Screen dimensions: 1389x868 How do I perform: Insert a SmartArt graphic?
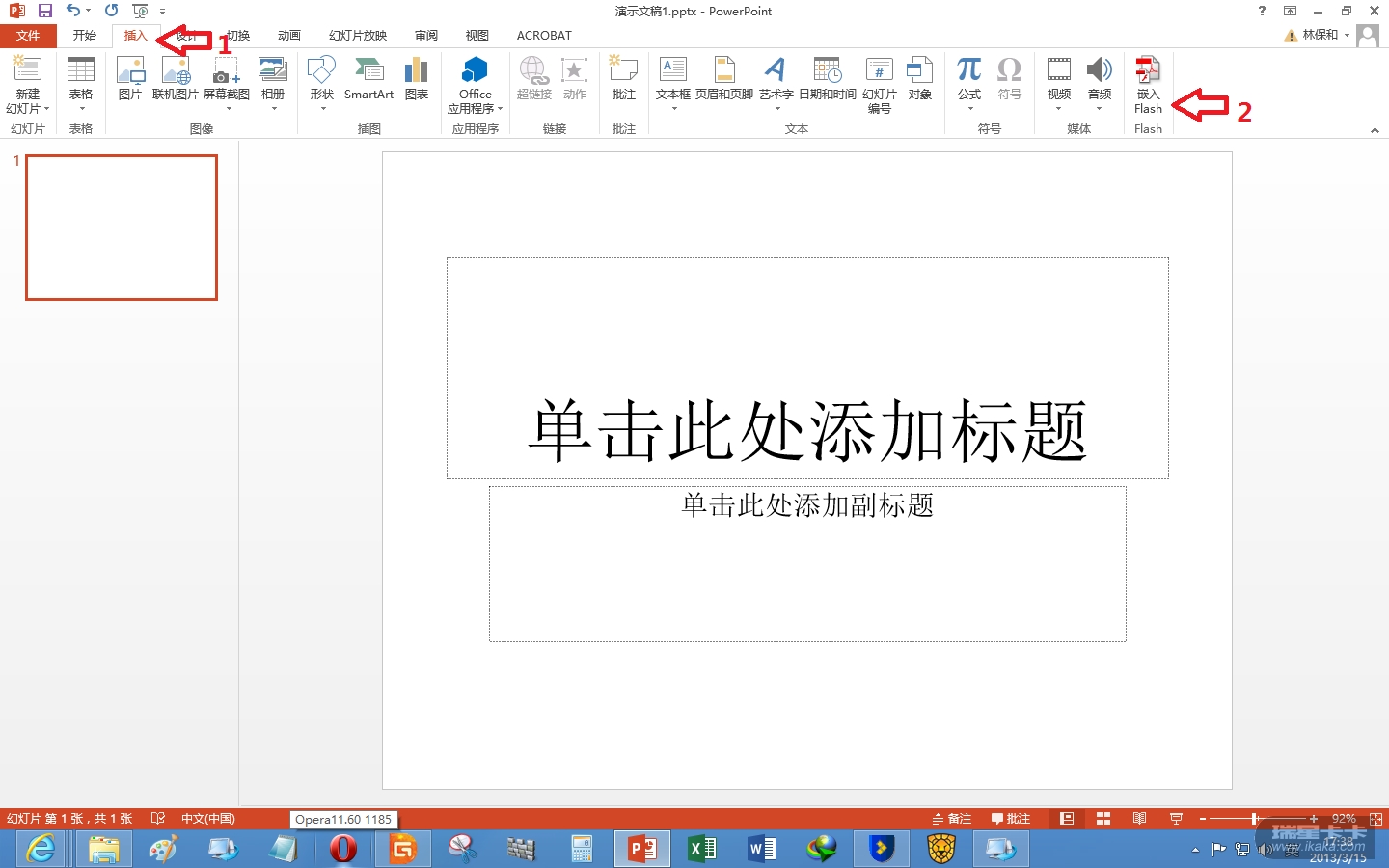click(x=368, y=79)
